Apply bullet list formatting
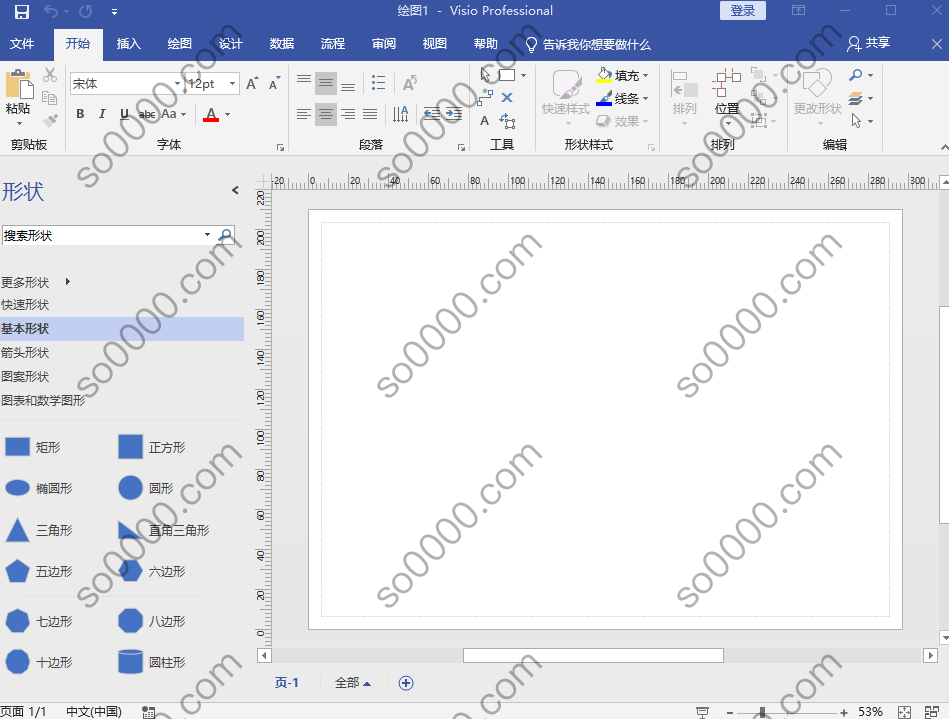The height and width of the screenshot is (719, 949). tap(378, 83)
